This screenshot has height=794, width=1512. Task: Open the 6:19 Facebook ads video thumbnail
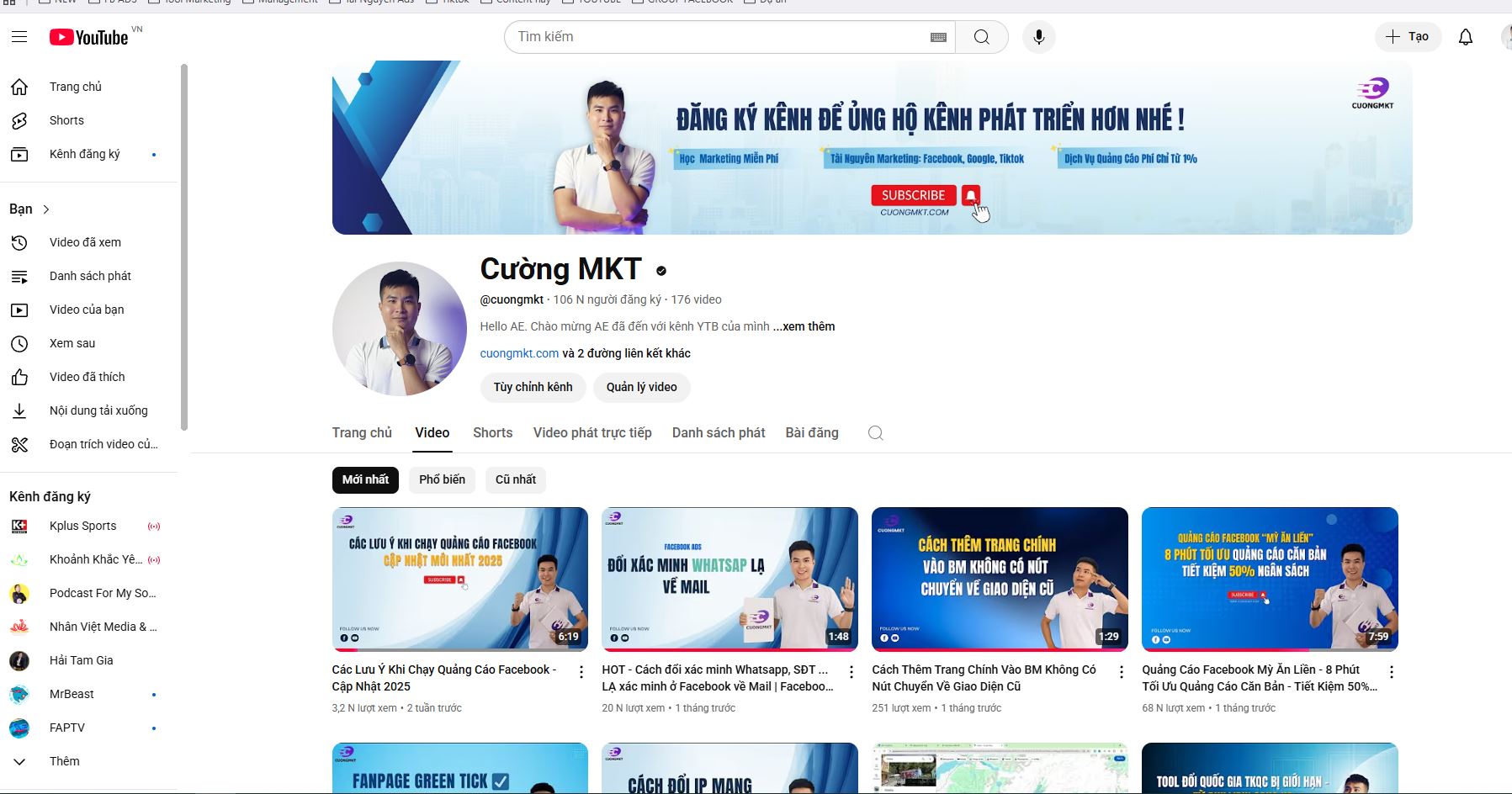click(x=460, y=579)
